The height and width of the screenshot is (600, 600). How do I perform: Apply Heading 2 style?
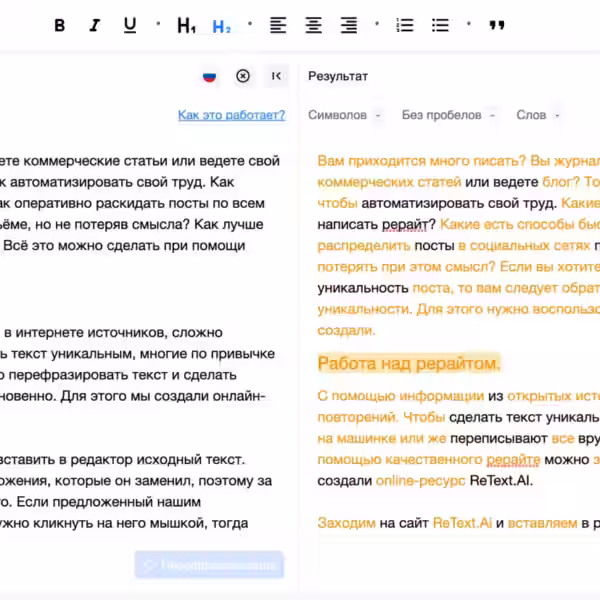(x=221, y=26)
